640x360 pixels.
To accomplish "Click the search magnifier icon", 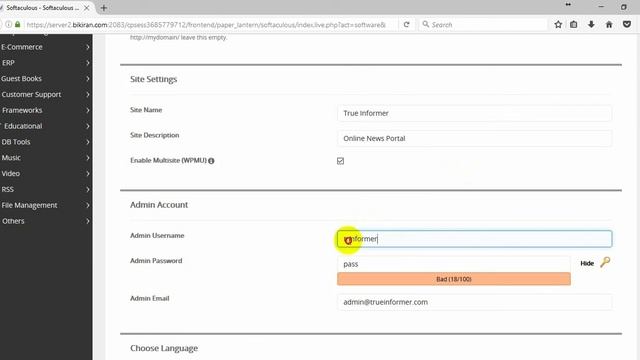I will tap(426, 24).
